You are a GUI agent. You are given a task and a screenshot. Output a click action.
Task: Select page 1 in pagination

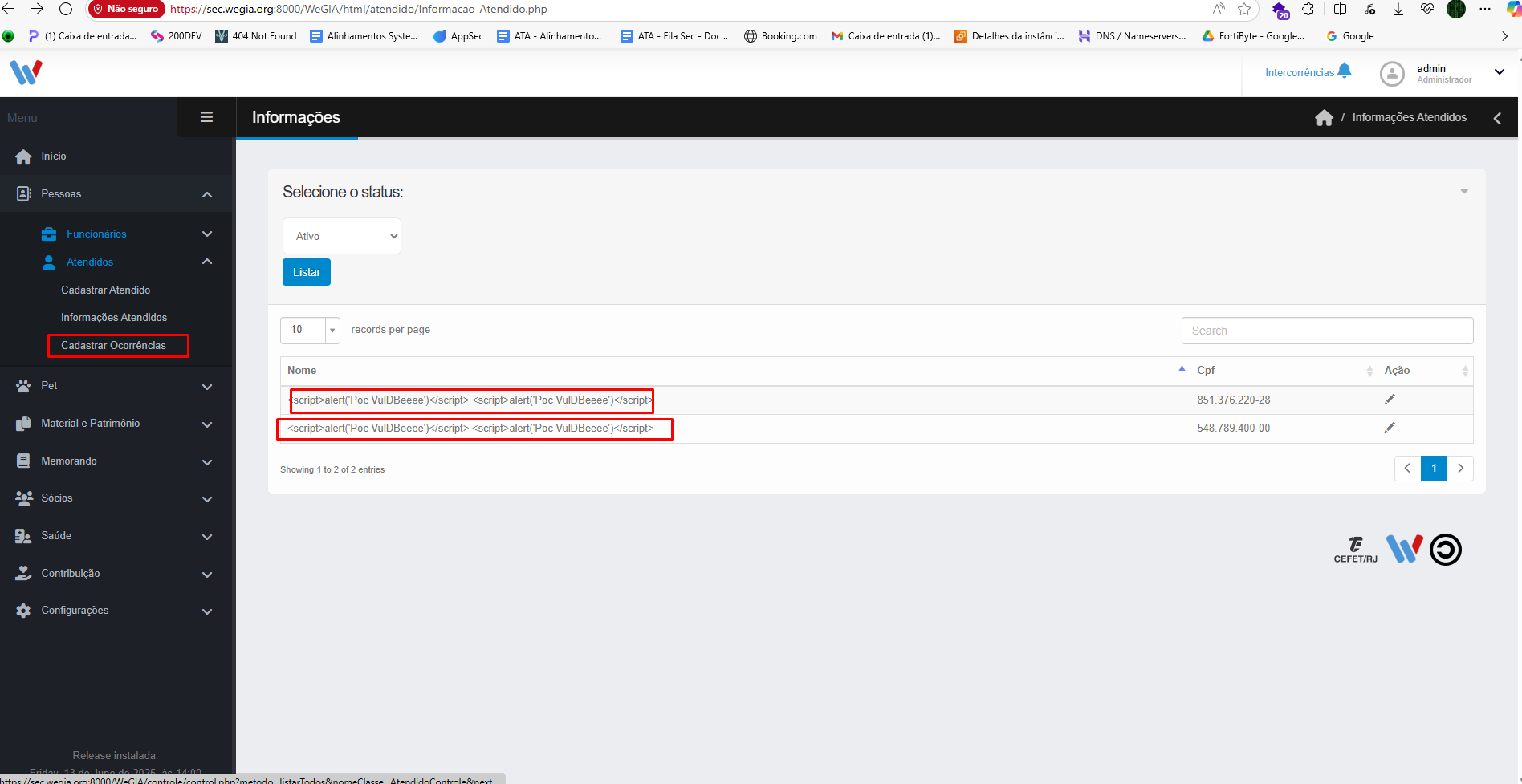[x=1434, y=469]
